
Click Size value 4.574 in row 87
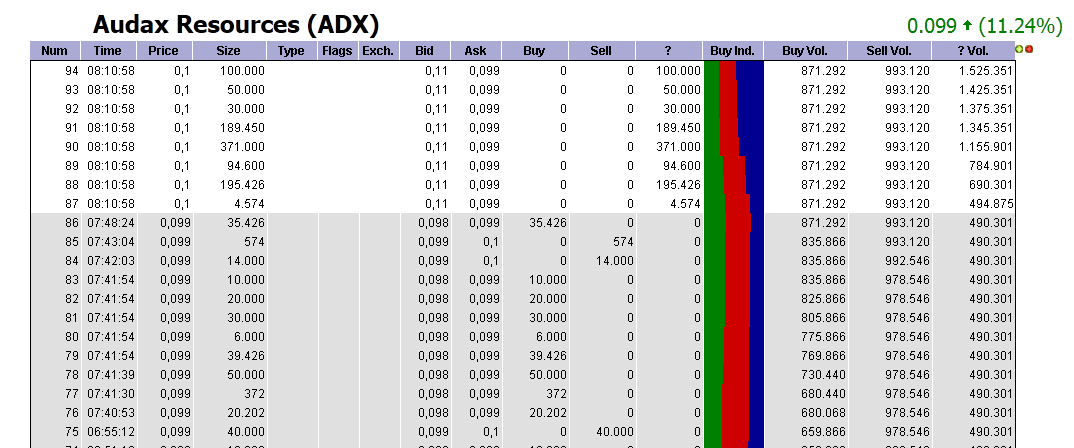click(249, 203)
